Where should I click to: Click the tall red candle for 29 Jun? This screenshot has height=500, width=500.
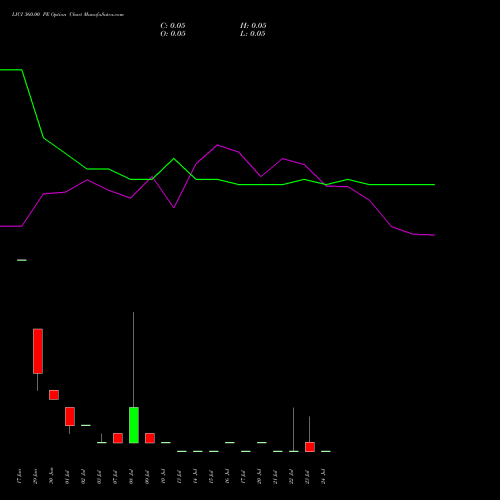click(38, 351)
